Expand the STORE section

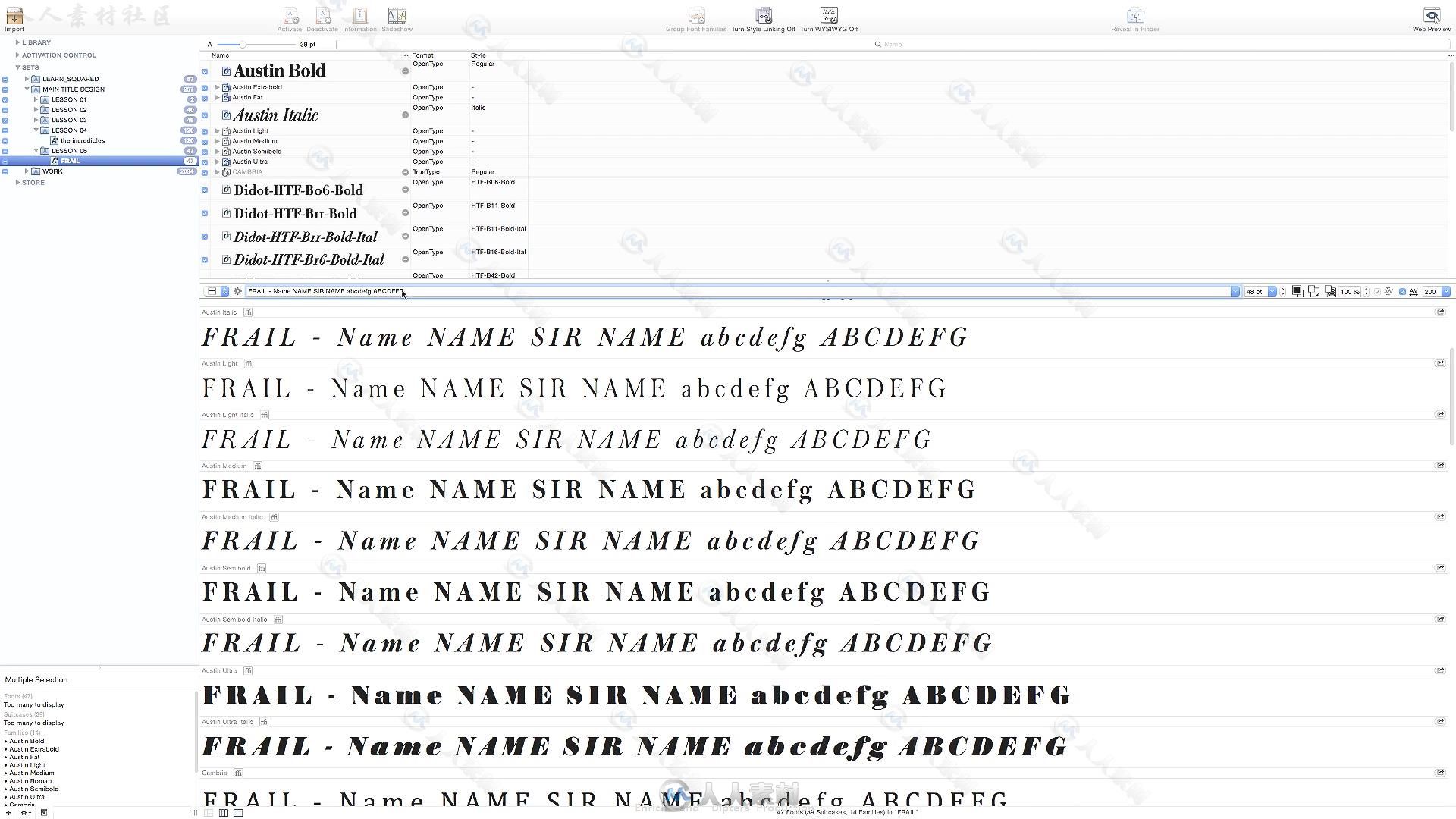17,183
